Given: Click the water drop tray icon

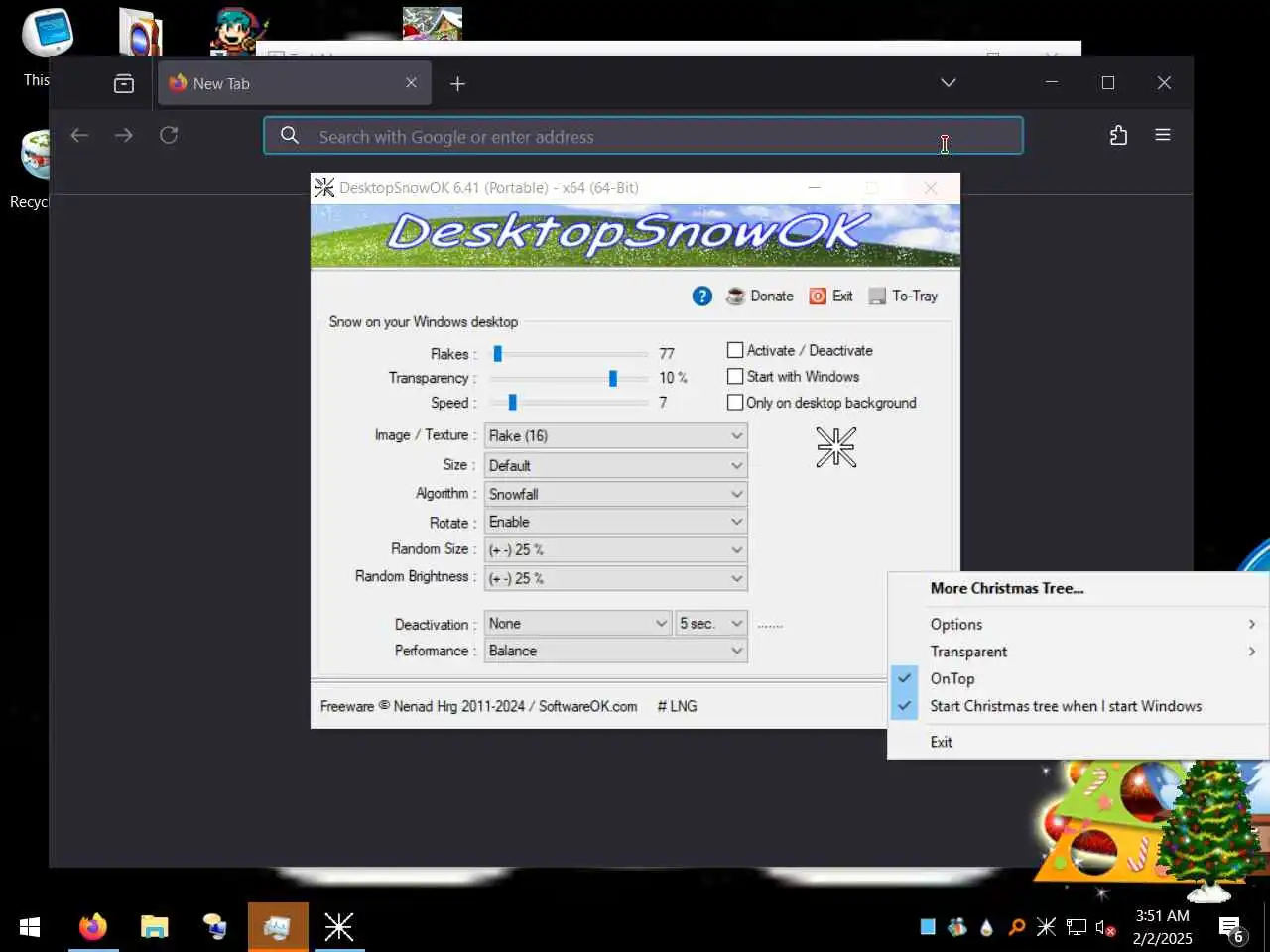Looking at the screenshot, I should (986, 927).
